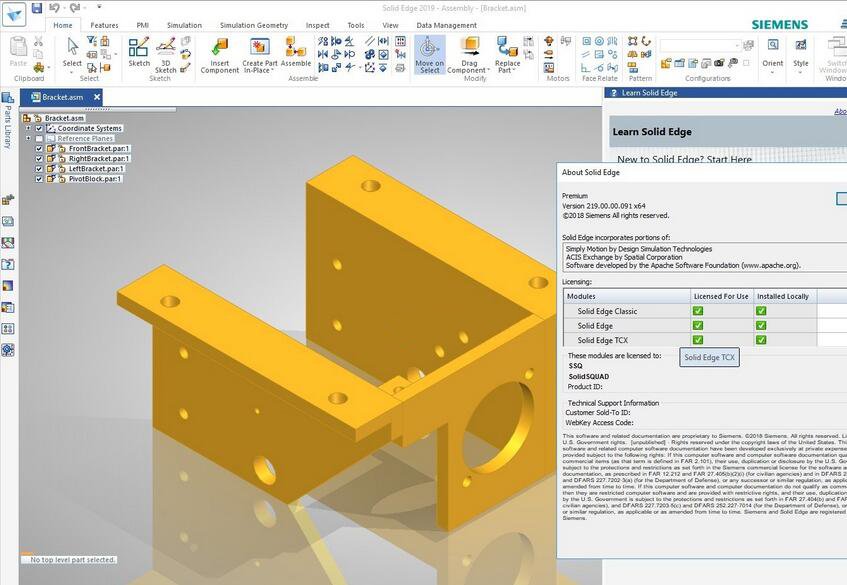Click the help question-mark sidebar icon
The image size is (847, 585).
tap(8, 265)
